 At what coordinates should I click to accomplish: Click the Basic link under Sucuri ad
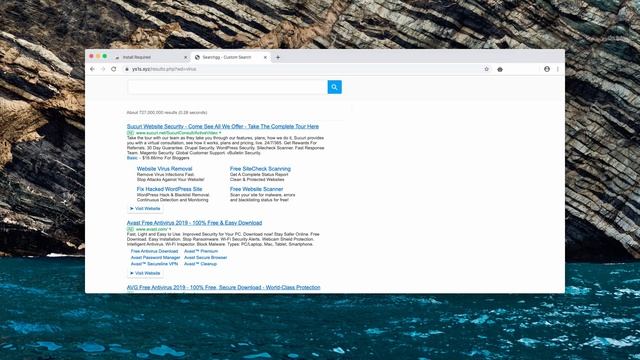pyautogui.click(x=132, y=158)
